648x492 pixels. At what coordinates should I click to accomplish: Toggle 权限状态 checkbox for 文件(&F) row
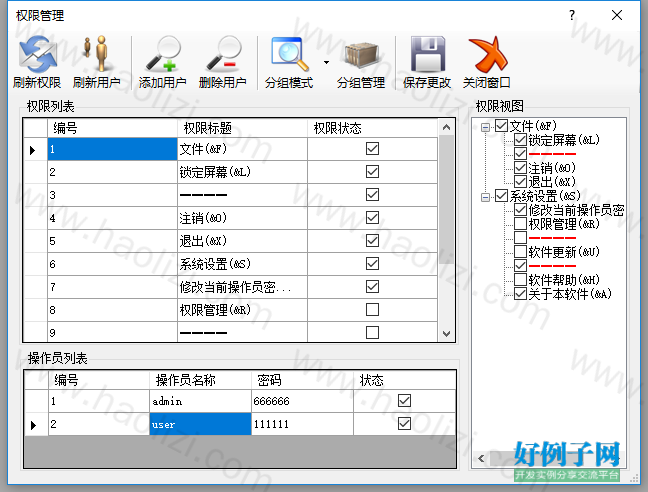372,149
